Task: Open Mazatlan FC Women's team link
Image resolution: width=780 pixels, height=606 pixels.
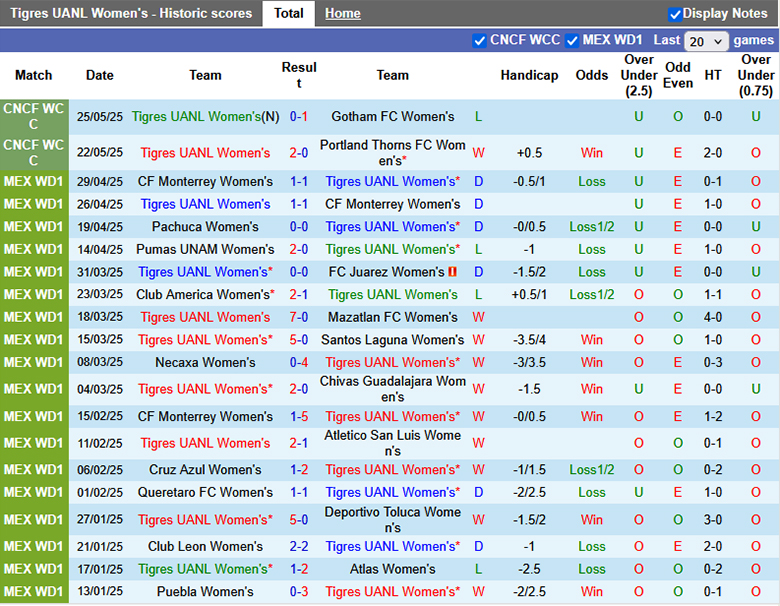Action: 392,317
